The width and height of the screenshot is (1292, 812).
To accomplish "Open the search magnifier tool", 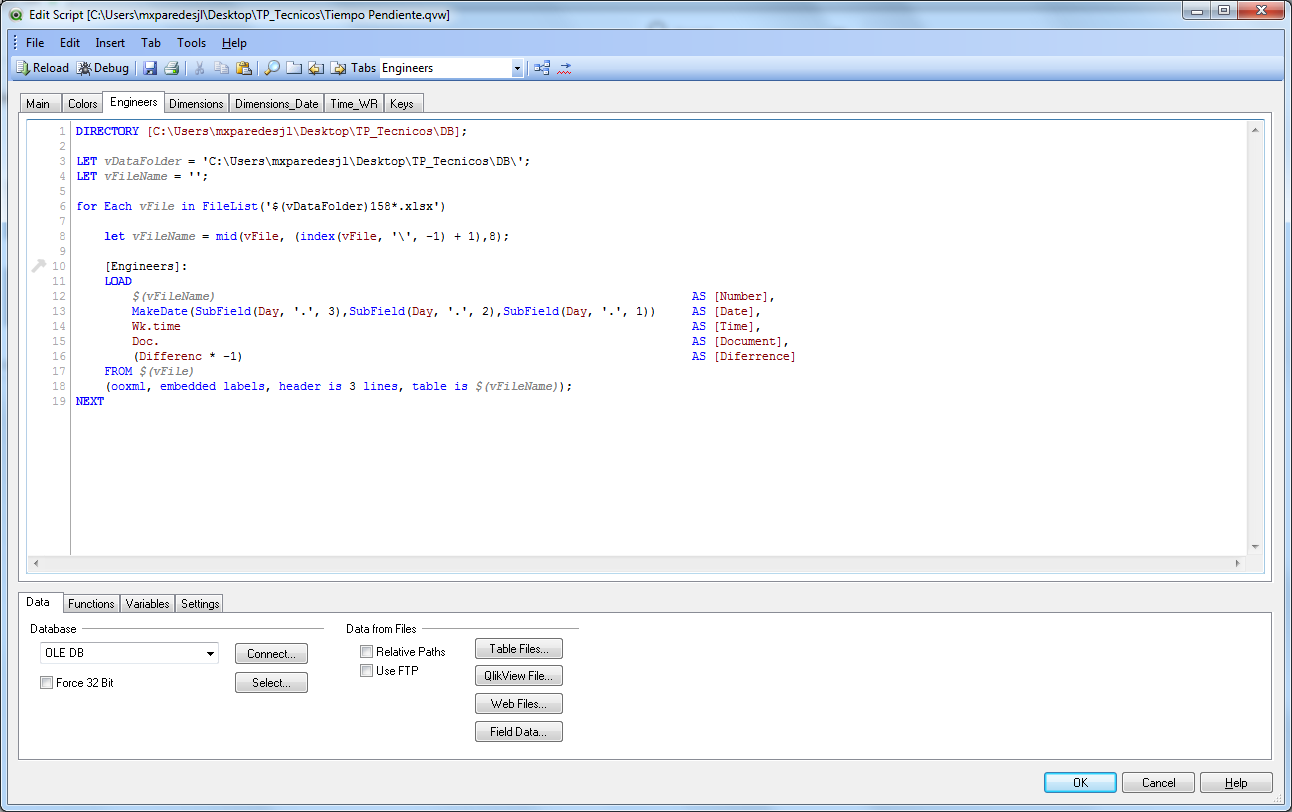I will (x=272, y=68).
